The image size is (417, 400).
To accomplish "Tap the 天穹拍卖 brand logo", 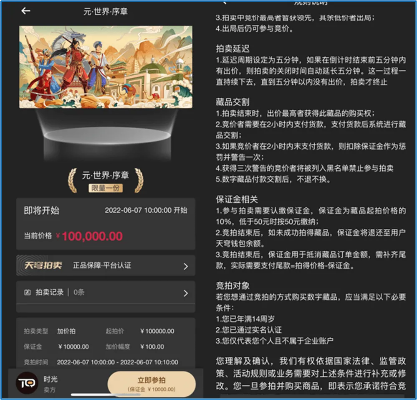I will tap(43, 265).
